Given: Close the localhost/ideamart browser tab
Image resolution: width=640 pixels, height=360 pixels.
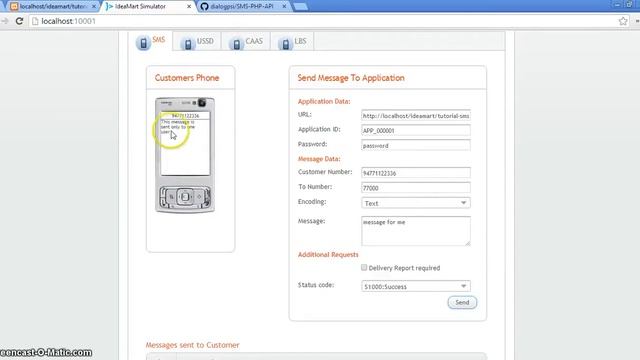Looking at the screenshot, I should pos(93,7).
